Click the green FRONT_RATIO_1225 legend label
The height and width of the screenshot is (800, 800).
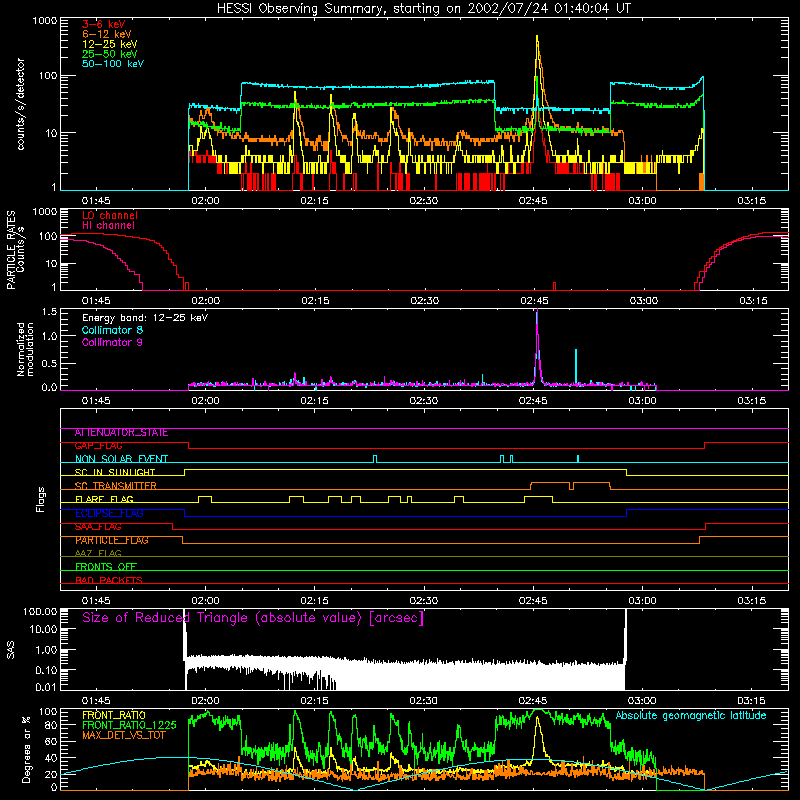coord(129,725)
